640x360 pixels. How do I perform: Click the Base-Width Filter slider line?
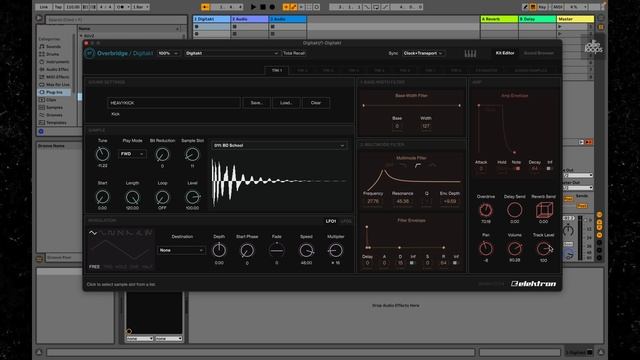tap(411, 105)
